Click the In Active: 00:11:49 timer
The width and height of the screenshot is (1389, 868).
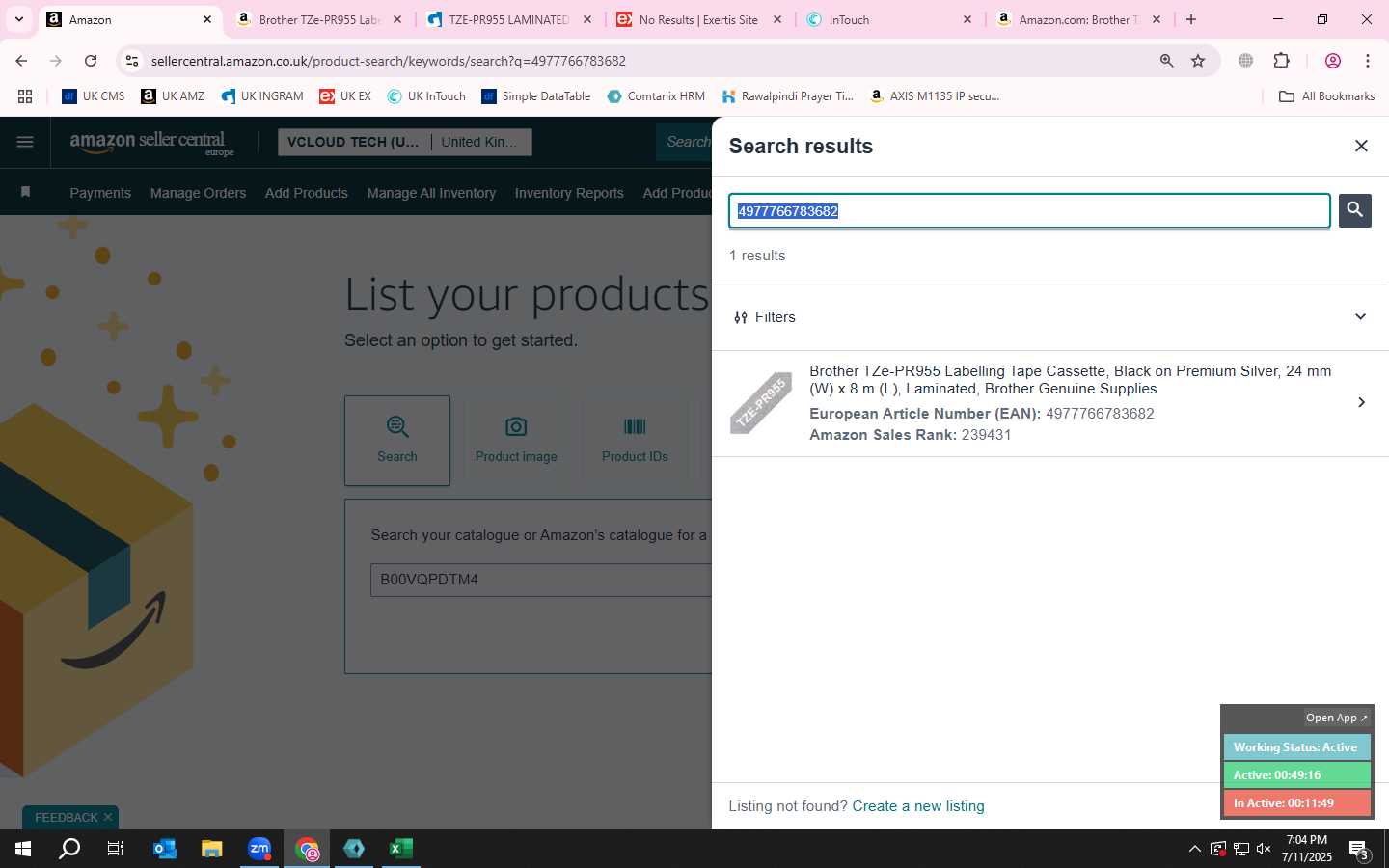point(1296,803)
